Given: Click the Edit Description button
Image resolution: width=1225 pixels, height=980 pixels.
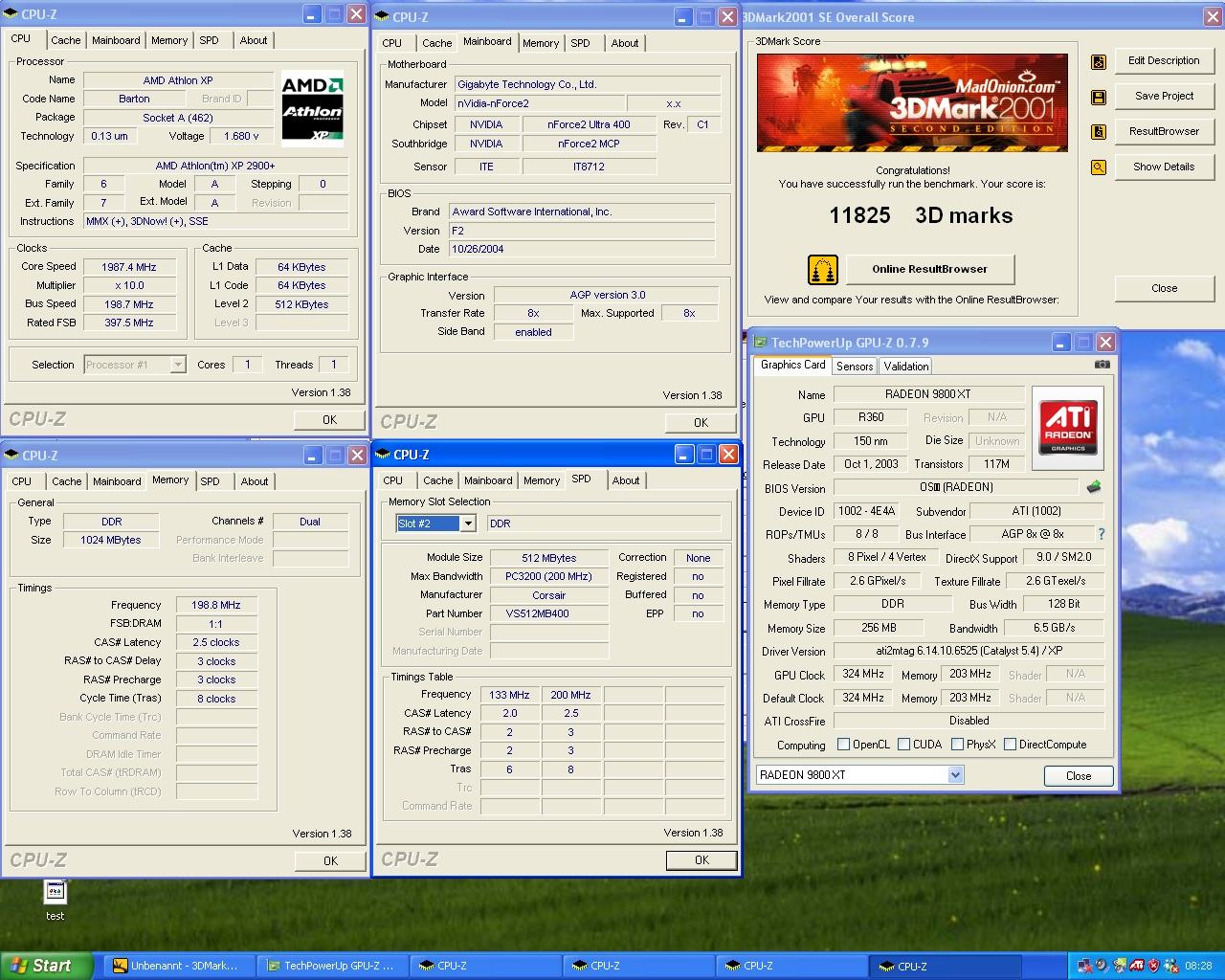Looking at the screenshot, I should 1164,60.
